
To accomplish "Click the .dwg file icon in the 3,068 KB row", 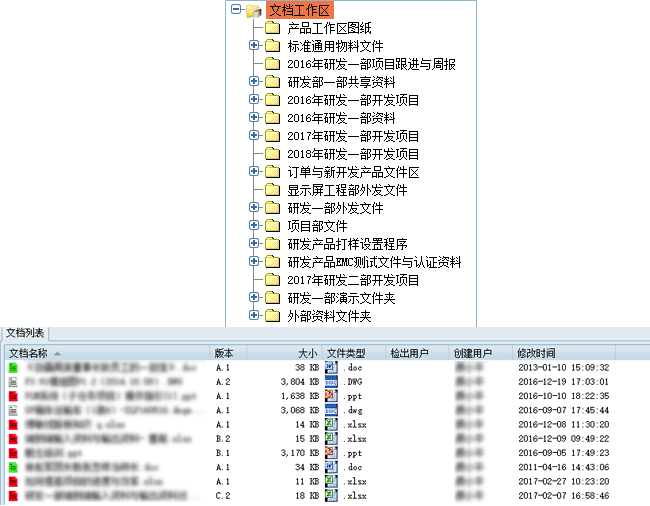I will (331, 410).
